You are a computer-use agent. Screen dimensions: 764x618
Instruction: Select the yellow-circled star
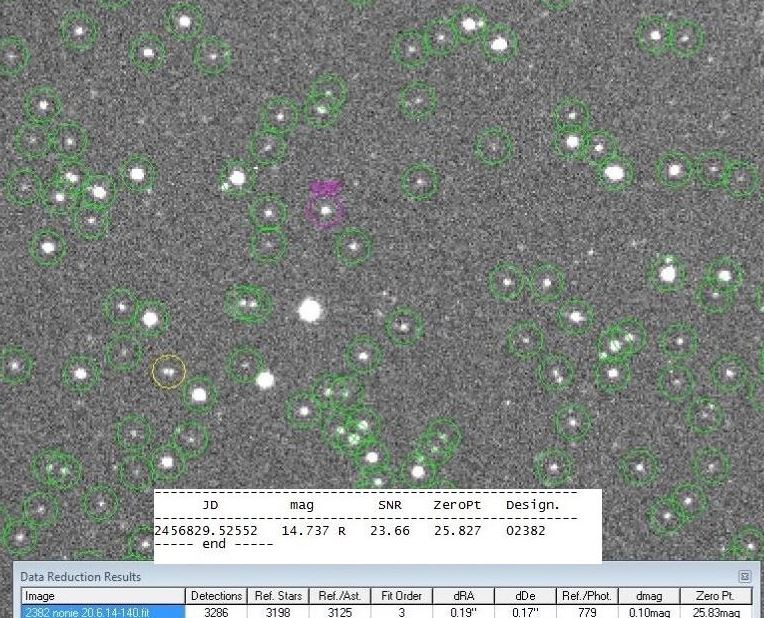tap(168, 372)
